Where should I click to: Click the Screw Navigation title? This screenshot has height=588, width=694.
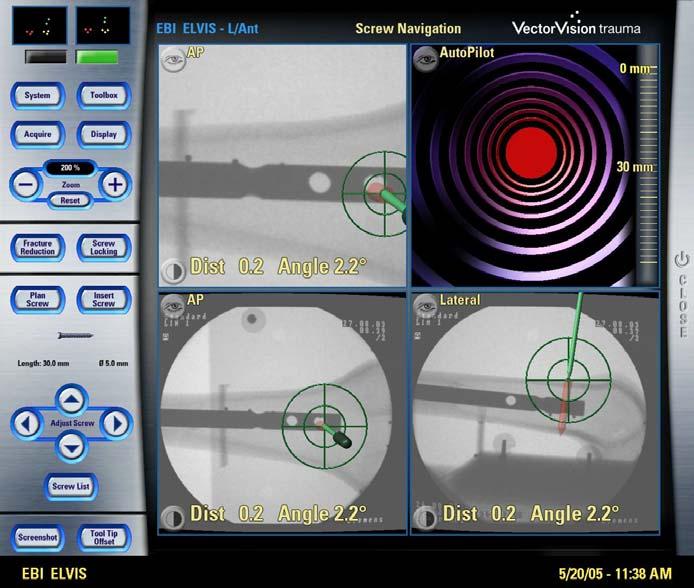(x=408, y=29)
